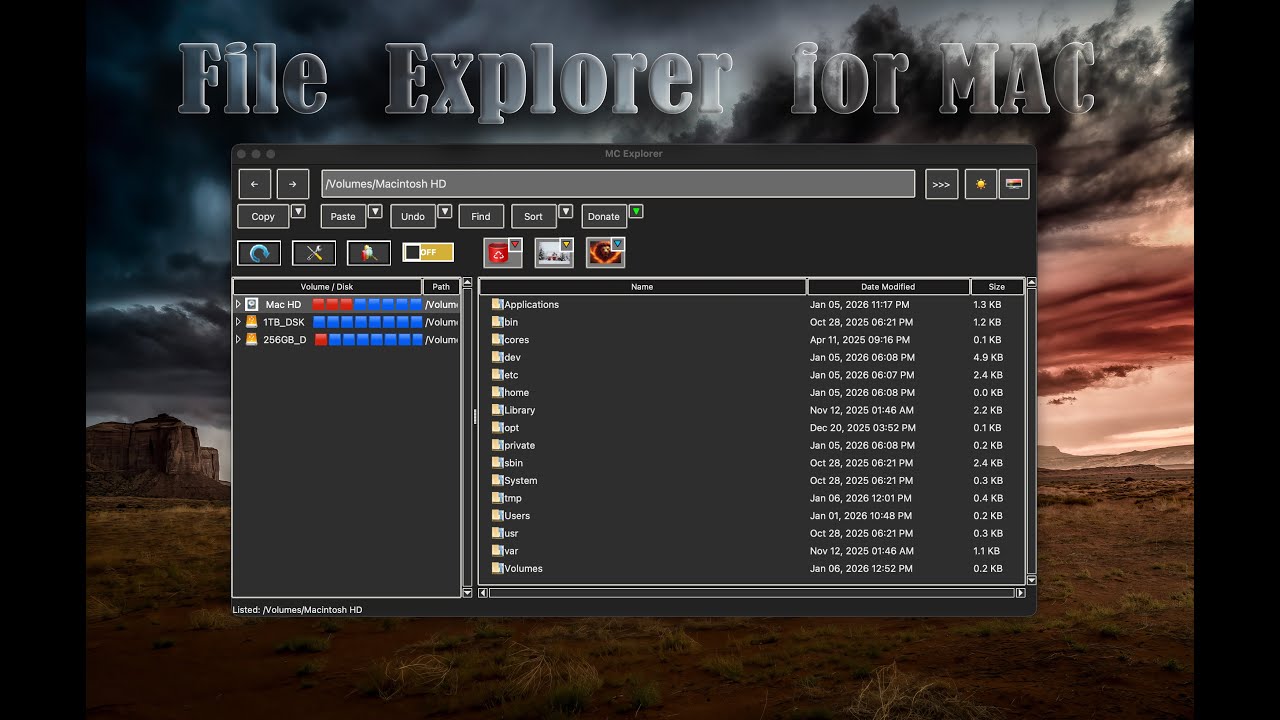Image resolution: width=1280 pixels, height=720 pixels.
Task: Select the Users folder name
Action: click(518, 516)
